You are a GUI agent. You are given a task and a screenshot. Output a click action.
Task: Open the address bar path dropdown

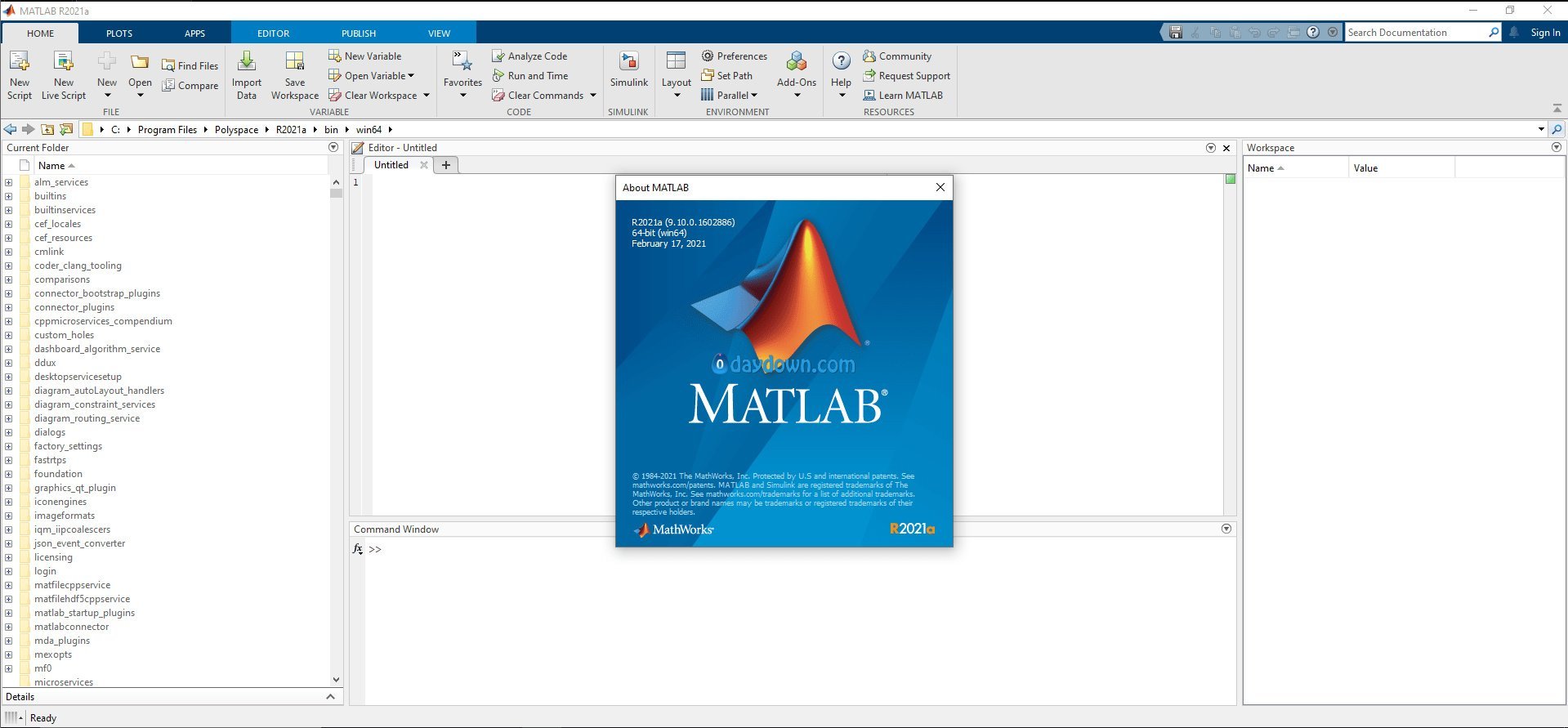1541,129
